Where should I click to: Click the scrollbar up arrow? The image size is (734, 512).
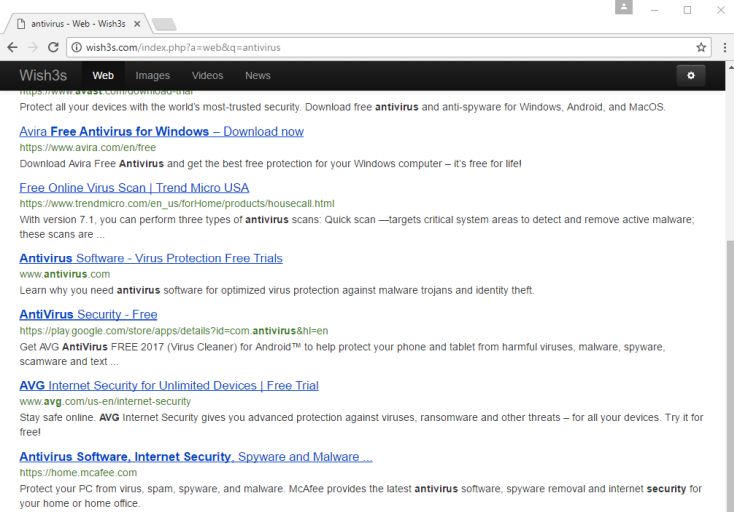pyautogui.click(x=730, y=67)
